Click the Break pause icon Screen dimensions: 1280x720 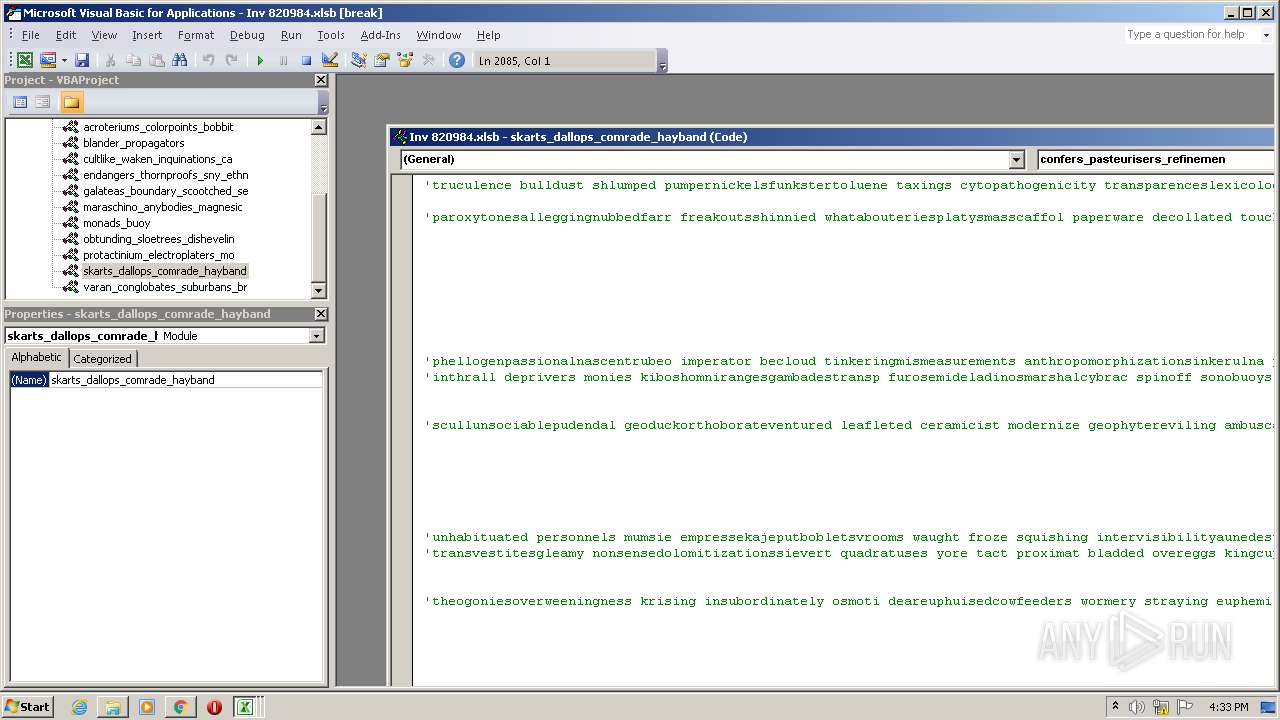283,60
